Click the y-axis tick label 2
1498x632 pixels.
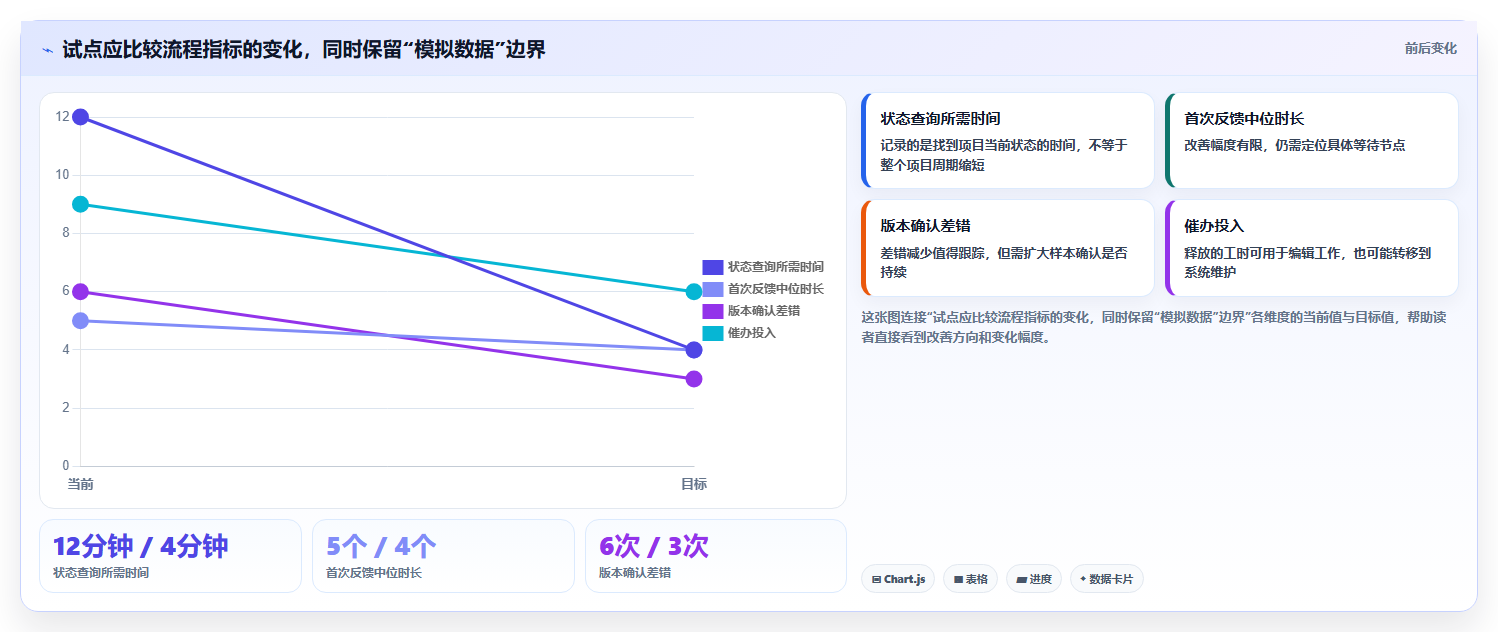point(66,407)
